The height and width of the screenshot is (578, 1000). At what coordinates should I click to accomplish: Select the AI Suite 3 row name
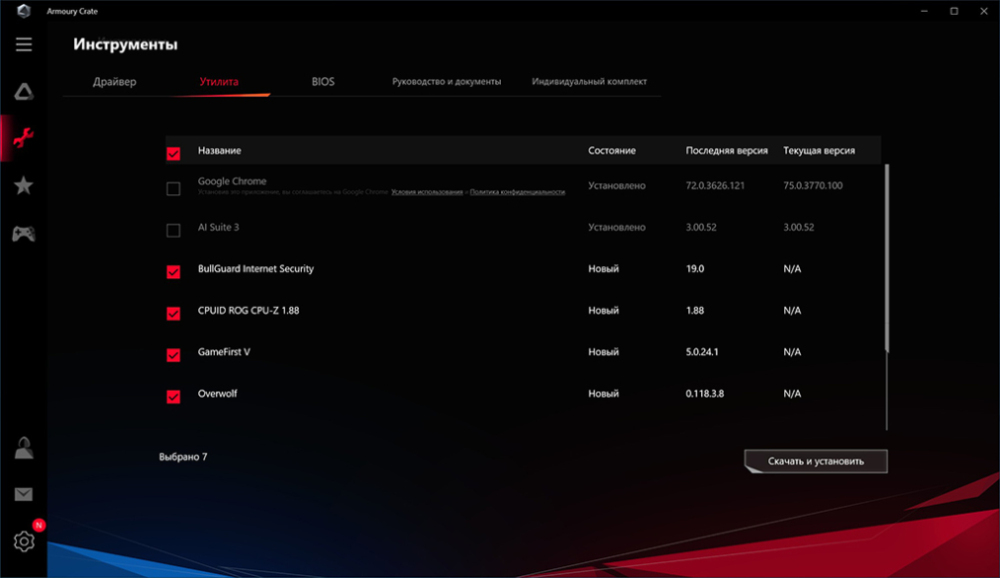[218, 227]
